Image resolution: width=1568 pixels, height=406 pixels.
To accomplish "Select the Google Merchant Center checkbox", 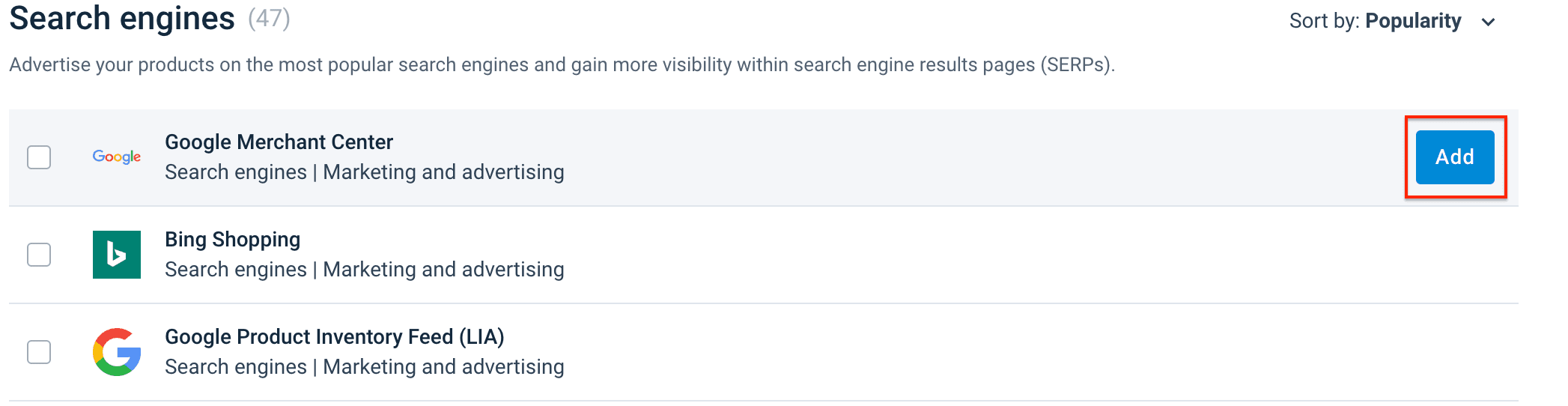I will [x=39, y=157].
